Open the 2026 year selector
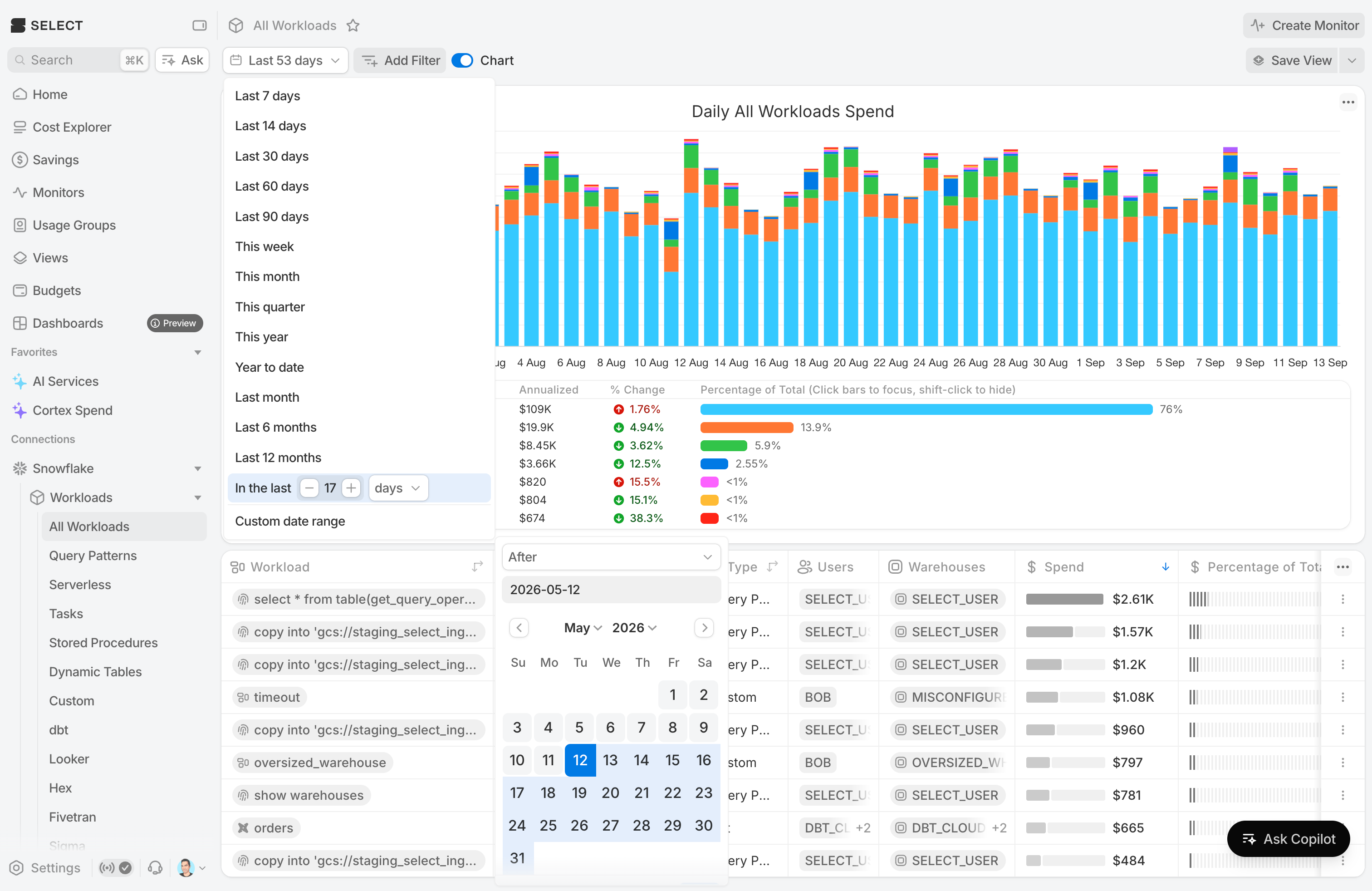Viewport: 1372px width, 891px height. click(x=634, y=627)
